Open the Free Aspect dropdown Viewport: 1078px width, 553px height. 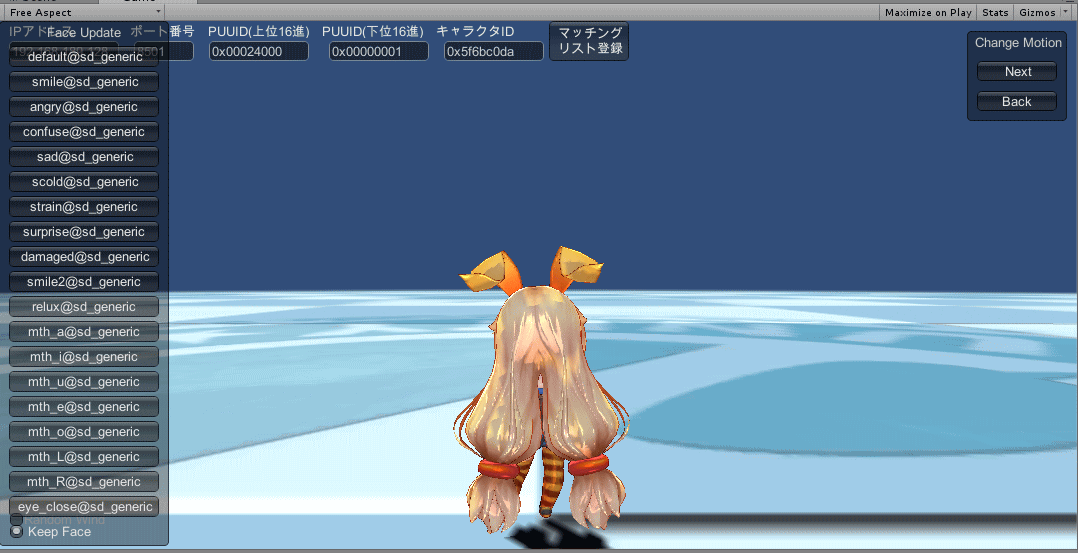[x=84, y=12]
